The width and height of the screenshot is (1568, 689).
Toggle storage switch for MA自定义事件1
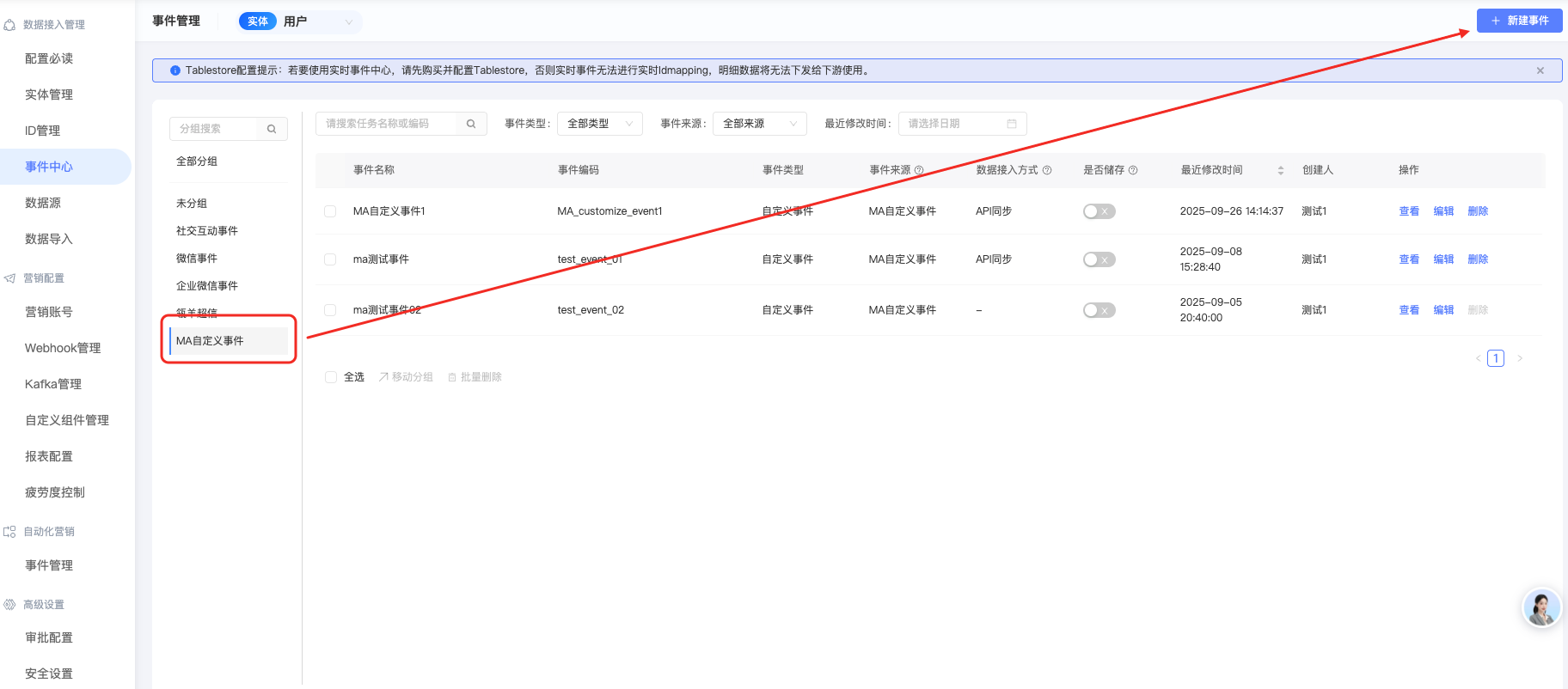click(x=1099, y=211)
